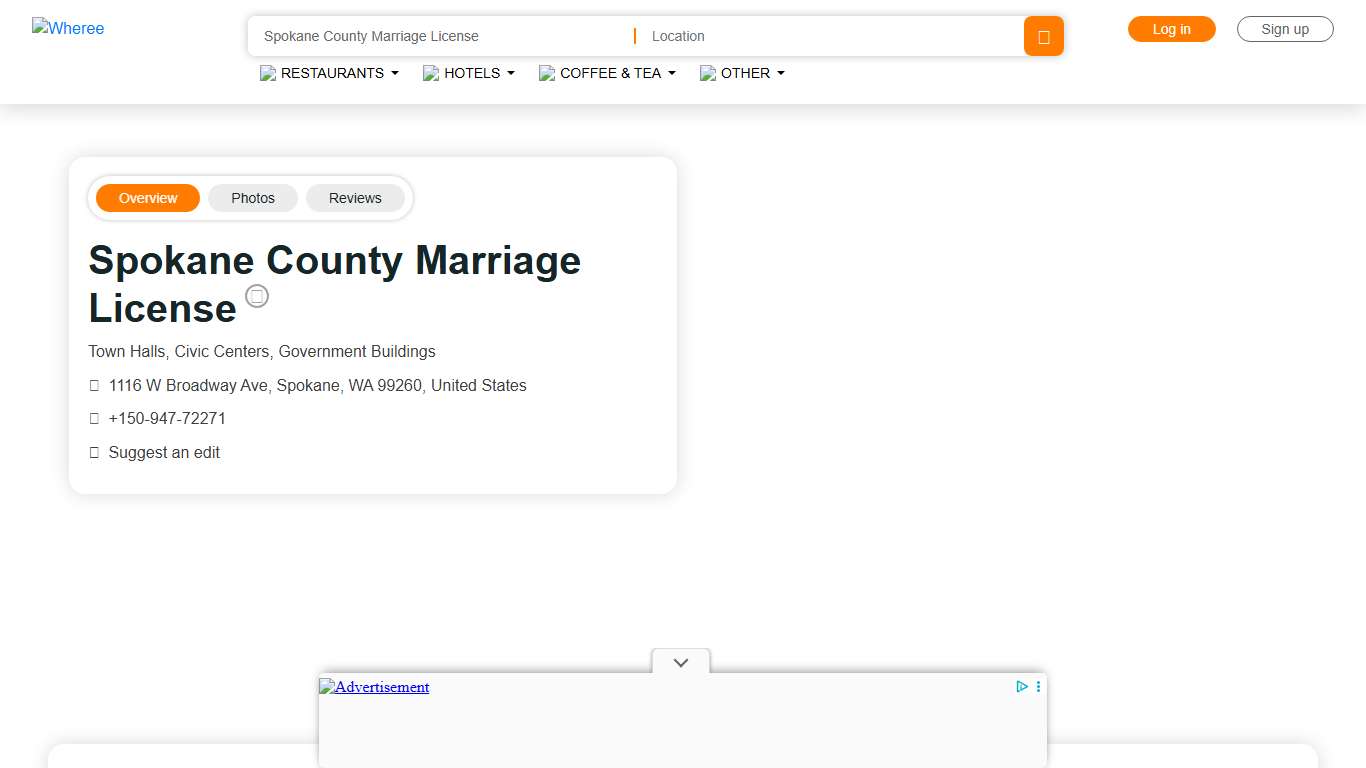Click the downward chevron to expand more details
Screen dimensions: 1366x768
pos(680,662)
